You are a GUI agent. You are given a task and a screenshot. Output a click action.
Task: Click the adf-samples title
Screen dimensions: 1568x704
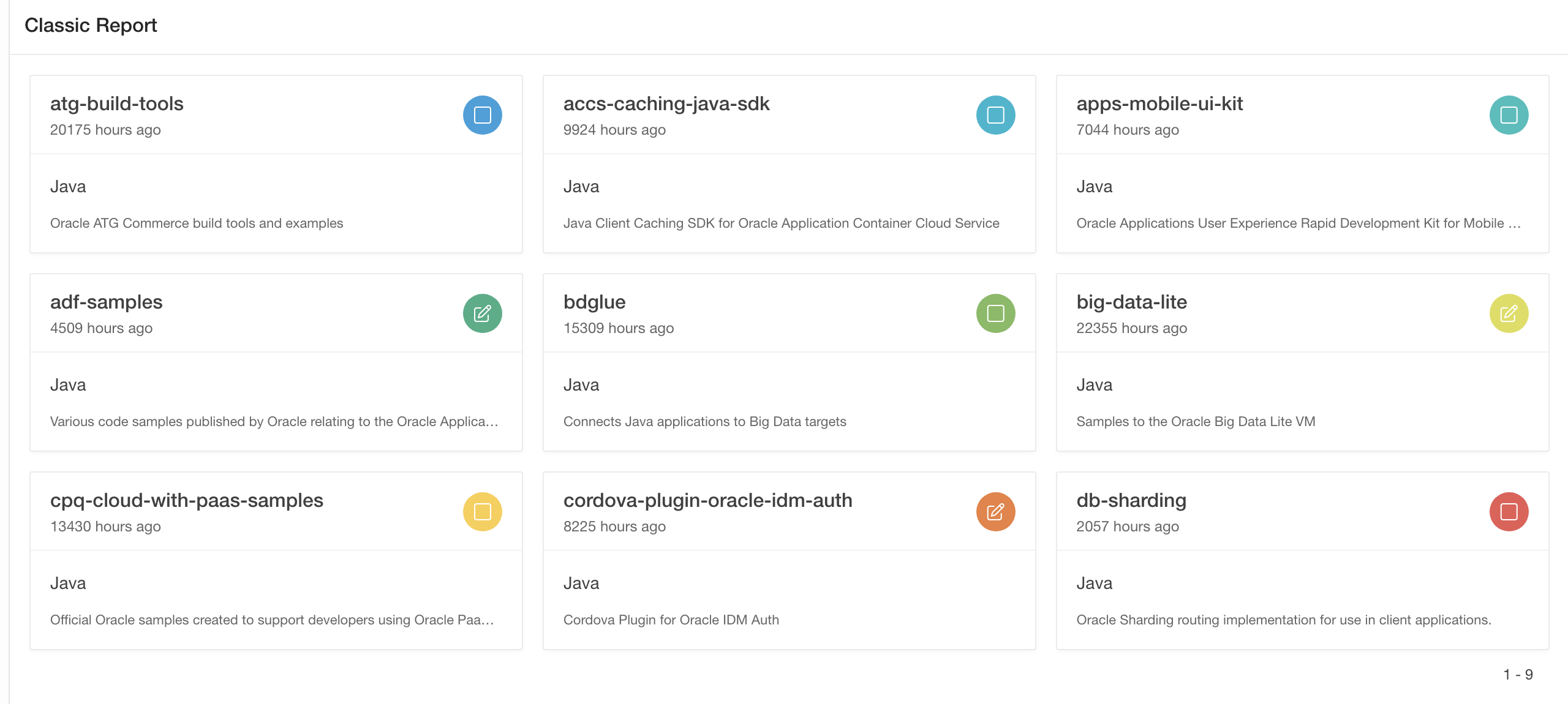pyautogui.click(x=106, y=302)
